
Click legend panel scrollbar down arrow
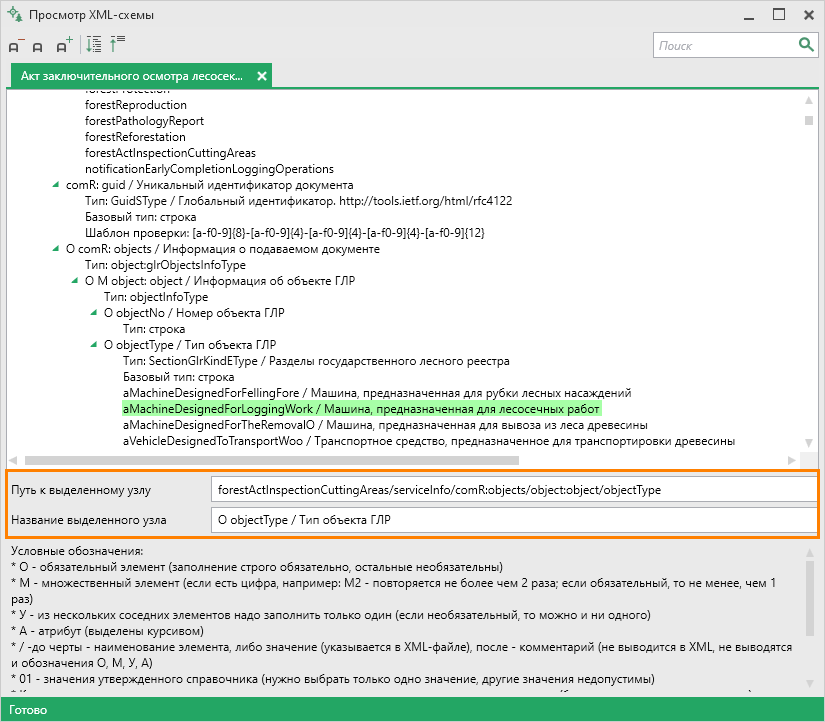810,684
